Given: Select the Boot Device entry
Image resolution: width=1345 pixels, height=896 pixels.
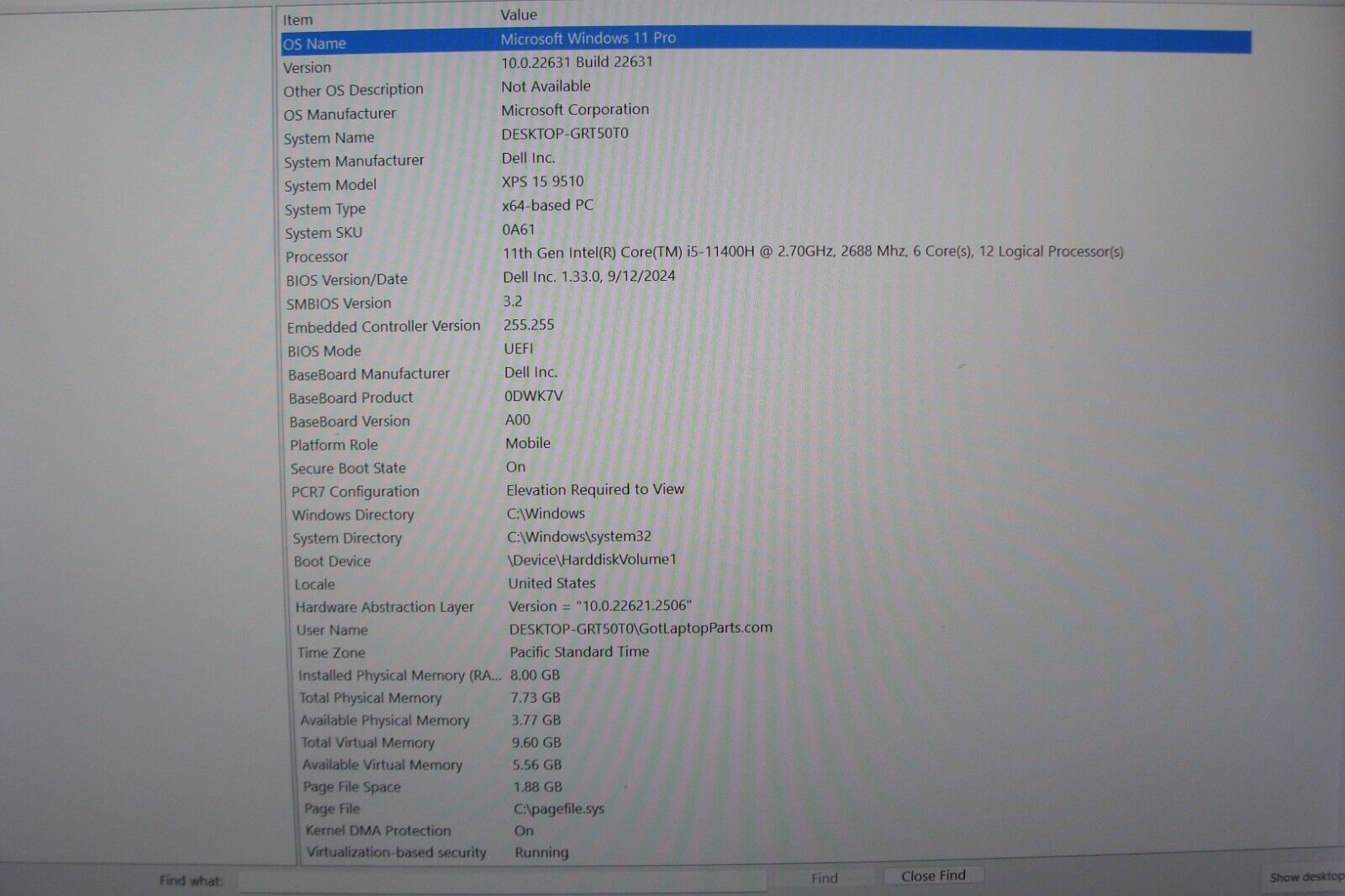Looking at the screenshot, I should point(378,561).
